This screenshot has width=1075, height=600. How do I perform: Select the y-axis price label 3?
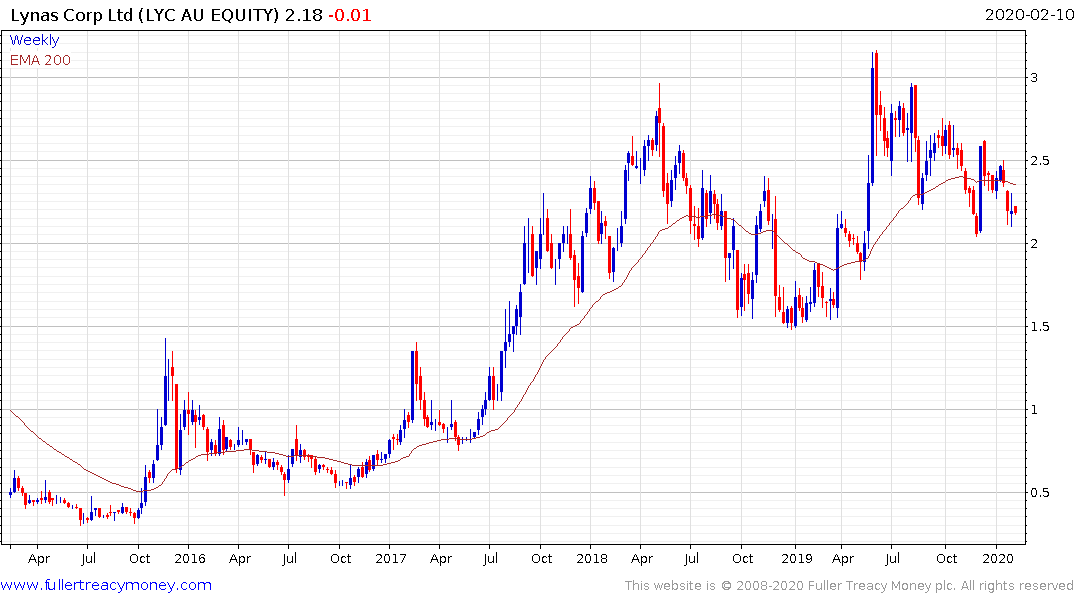(x=1034, y=77)
